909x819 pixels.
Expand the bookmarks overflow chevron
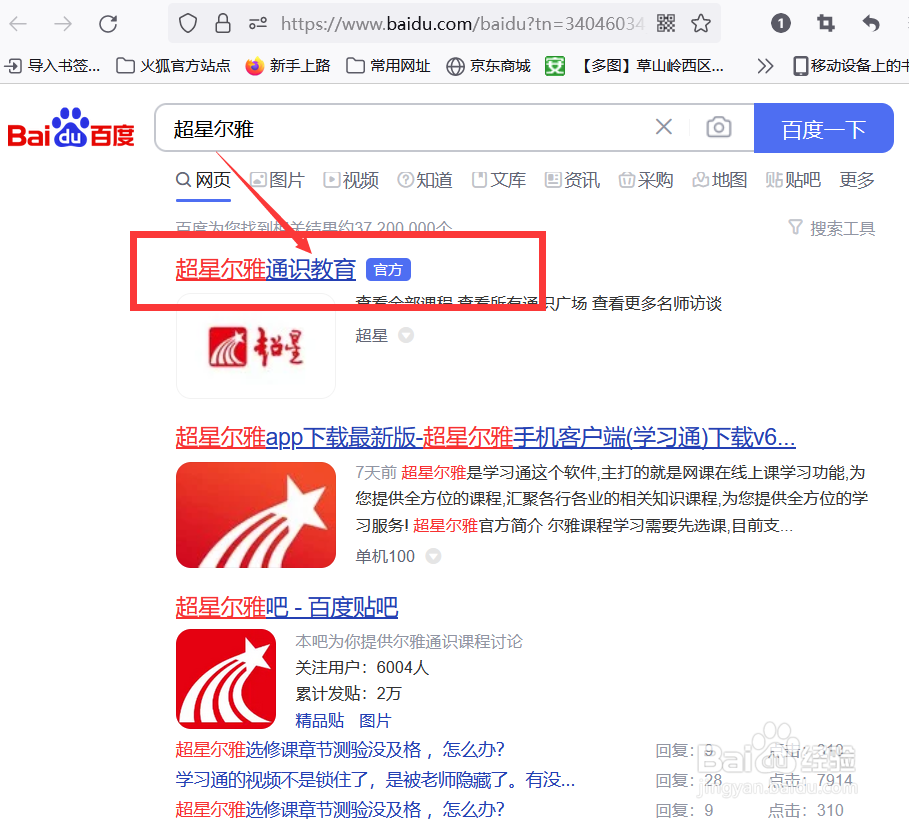[x=765, y=66]
